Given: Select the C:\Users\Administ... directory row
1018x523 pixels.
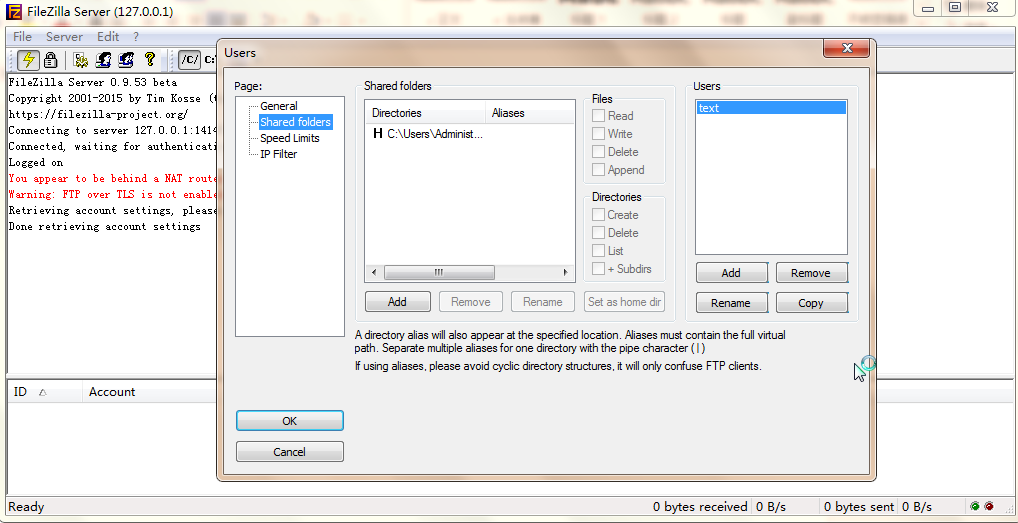Looking at the screenshot, I should tap(428, 134).
